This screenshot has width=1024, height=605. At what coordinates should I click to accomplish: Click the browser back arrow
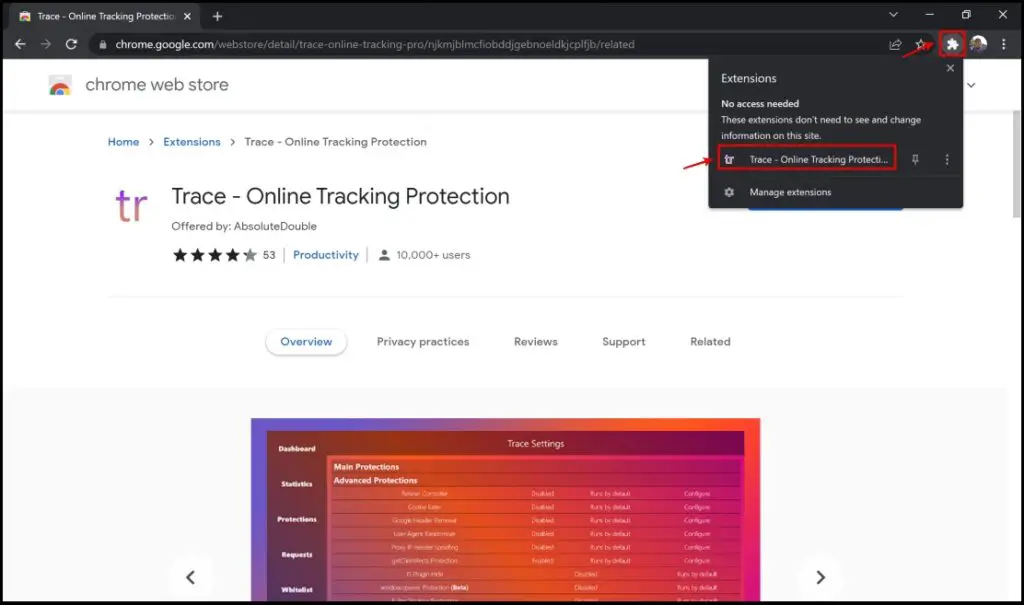click(x=20, y=44)
